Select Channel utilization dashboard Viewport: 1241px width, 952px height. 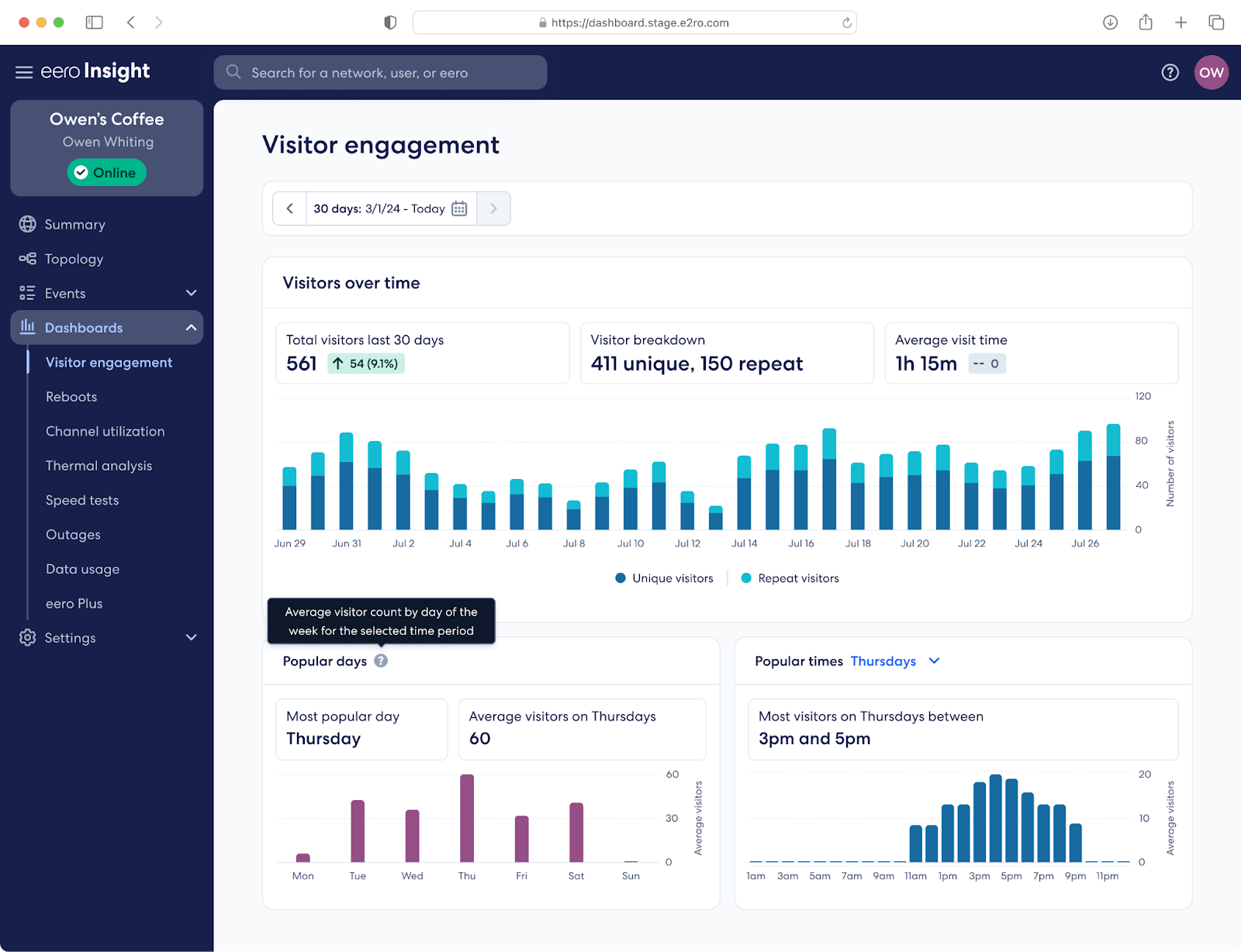tap(105, 431)
